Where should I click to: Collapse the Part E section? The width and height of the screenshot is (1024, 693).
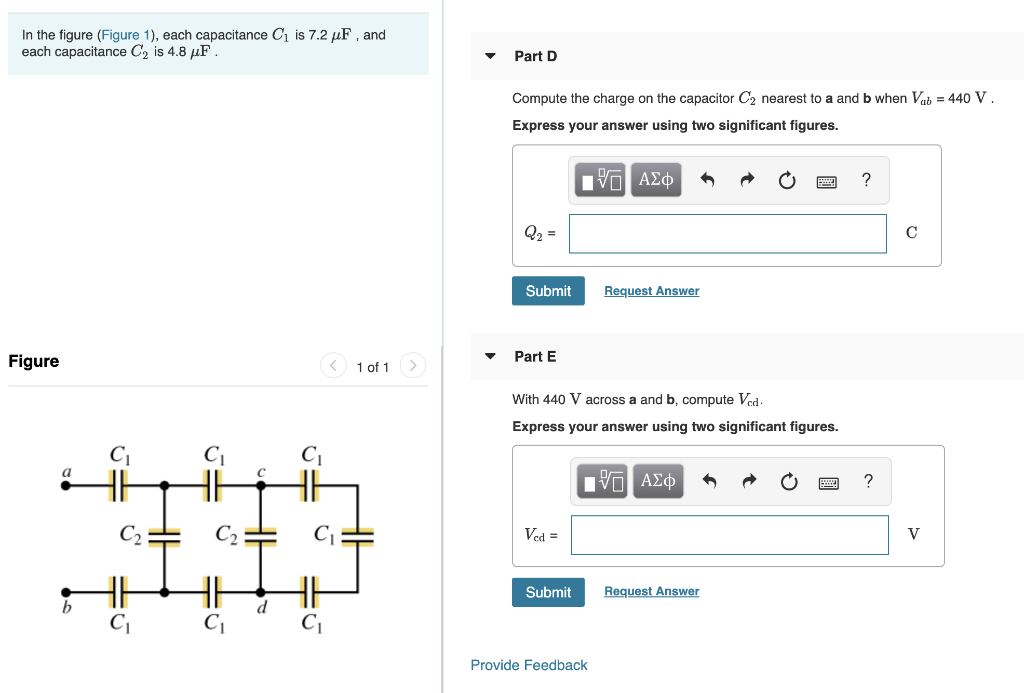(489, 356)
